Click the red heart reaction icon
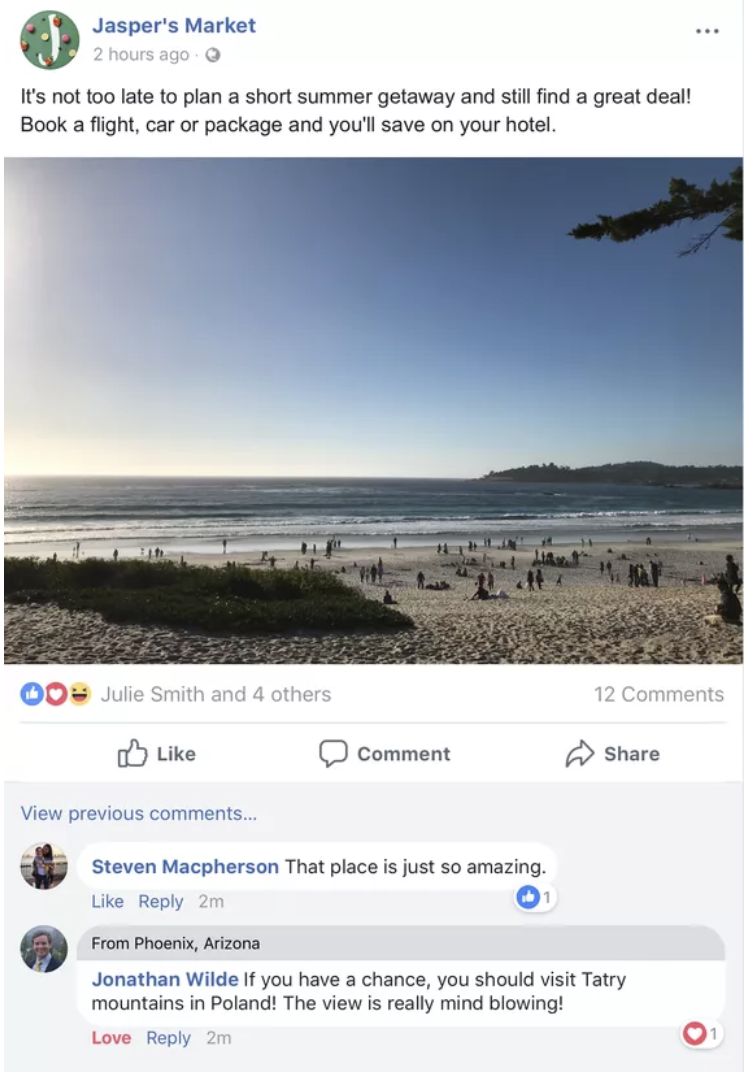 [56, 694]
